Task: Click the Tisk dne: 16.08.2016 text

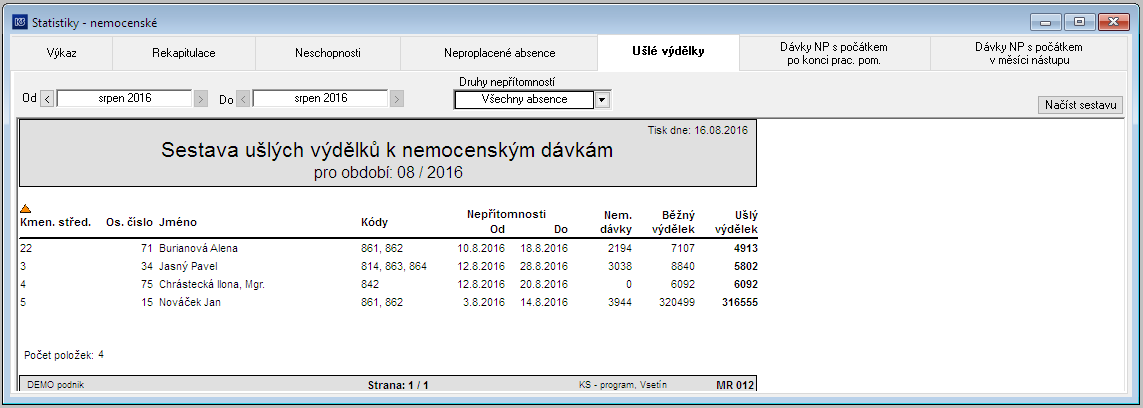Action: (698, 130)
